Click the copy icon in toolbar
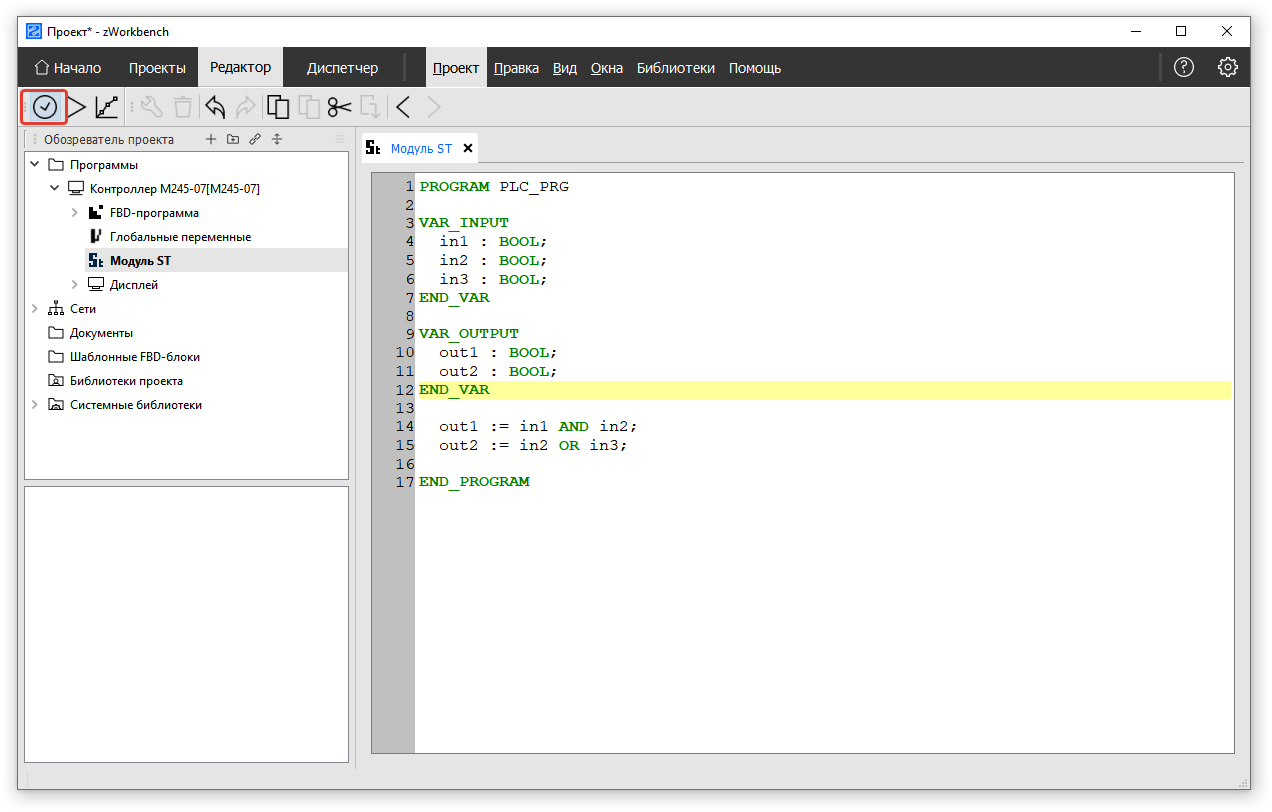The width and height of the screenshot is (1272, 812). coord(279,107)
